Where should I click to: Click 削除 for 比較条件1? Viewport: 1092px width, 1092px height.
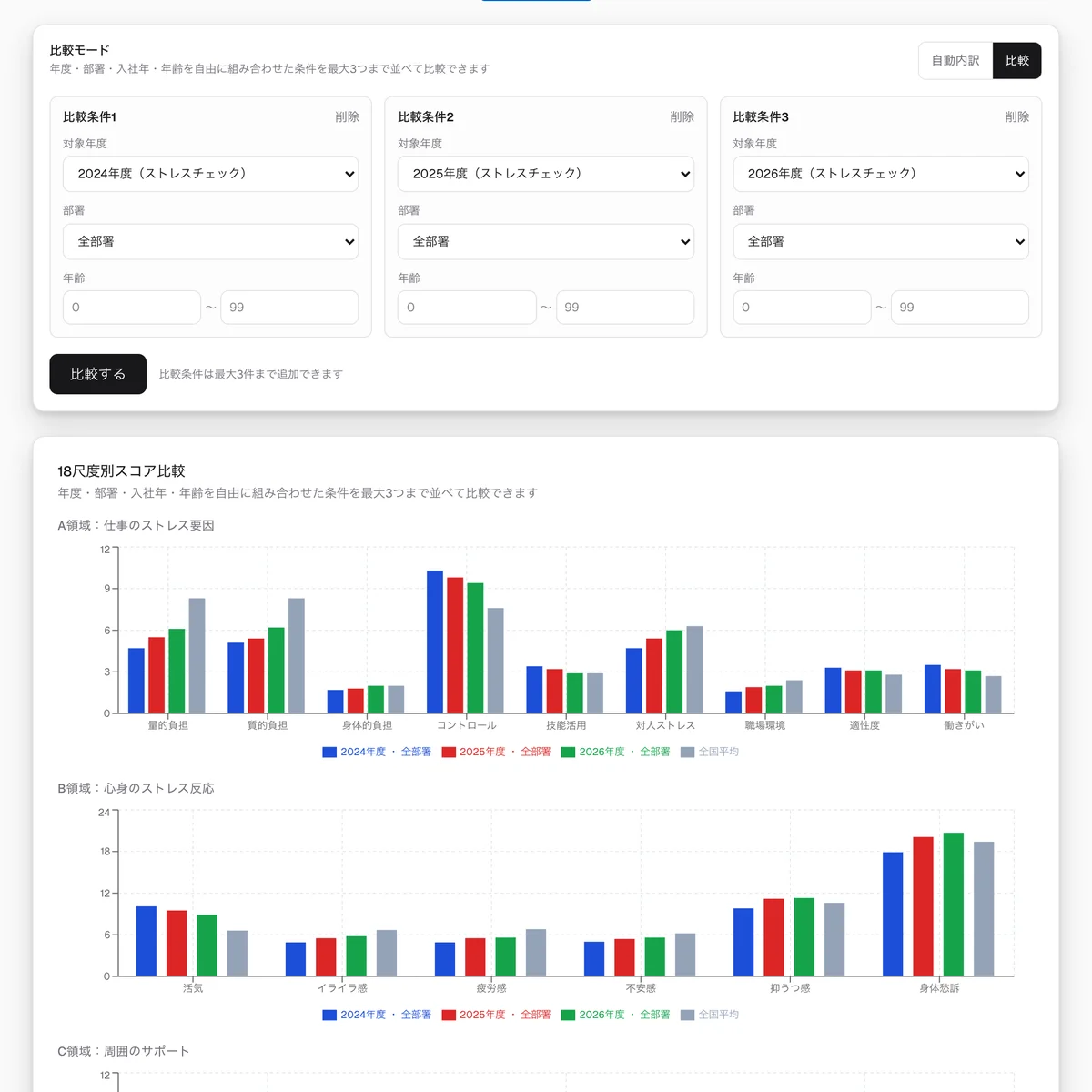click(347, 117)
